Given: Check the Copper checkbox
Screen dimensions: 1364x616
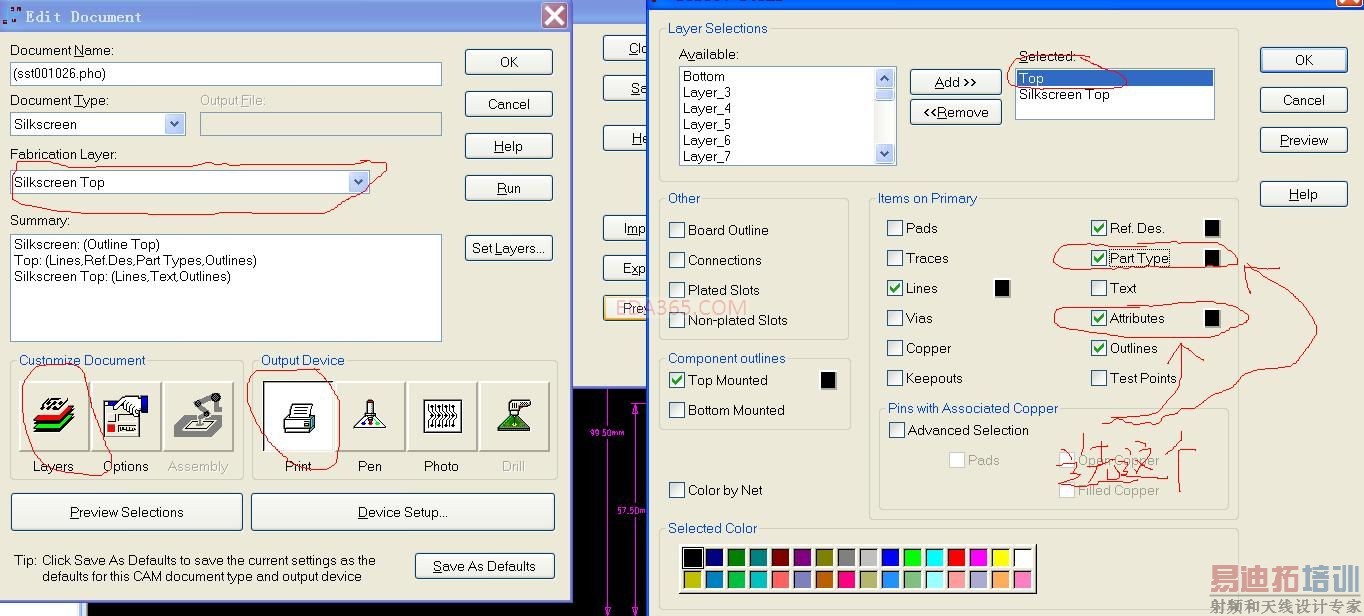Looking at the screenshot, I should 895,348.
